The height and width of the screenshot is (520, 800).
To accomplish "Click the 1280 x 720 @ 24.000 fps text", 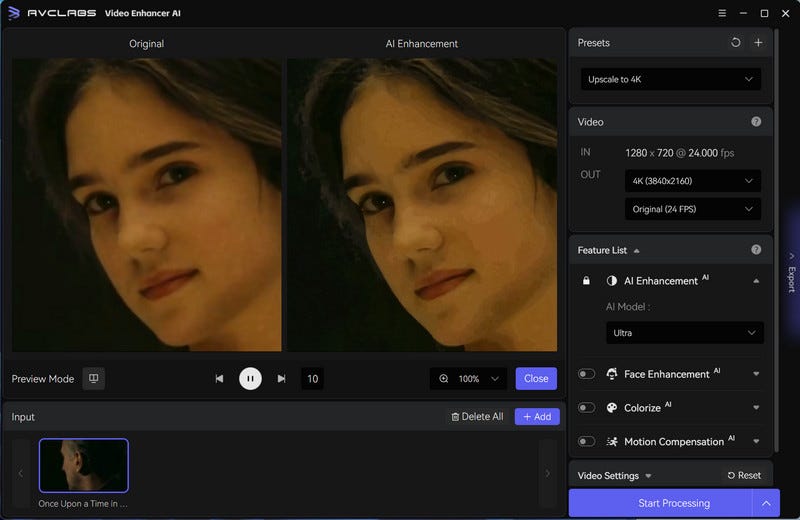I will click(679, 153).
